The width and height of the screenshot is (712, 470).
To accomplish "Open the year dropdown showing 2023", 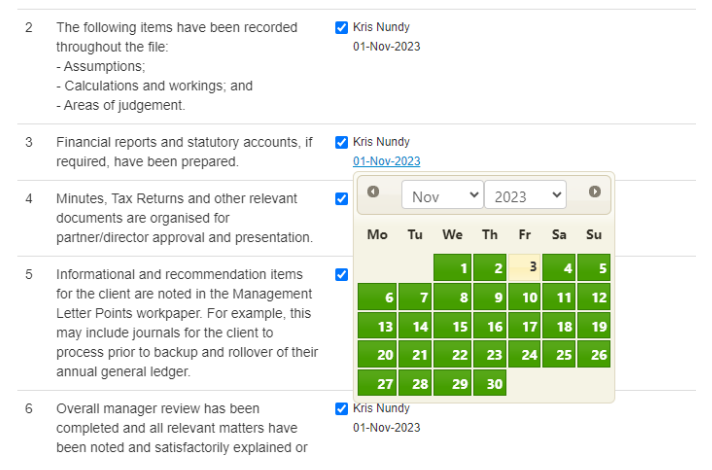I will 524,196.
